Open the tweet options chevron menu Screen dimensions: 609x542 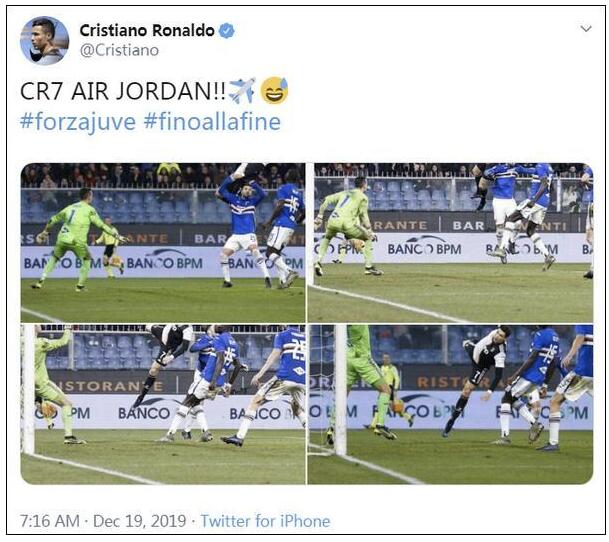tap(586, 28)
